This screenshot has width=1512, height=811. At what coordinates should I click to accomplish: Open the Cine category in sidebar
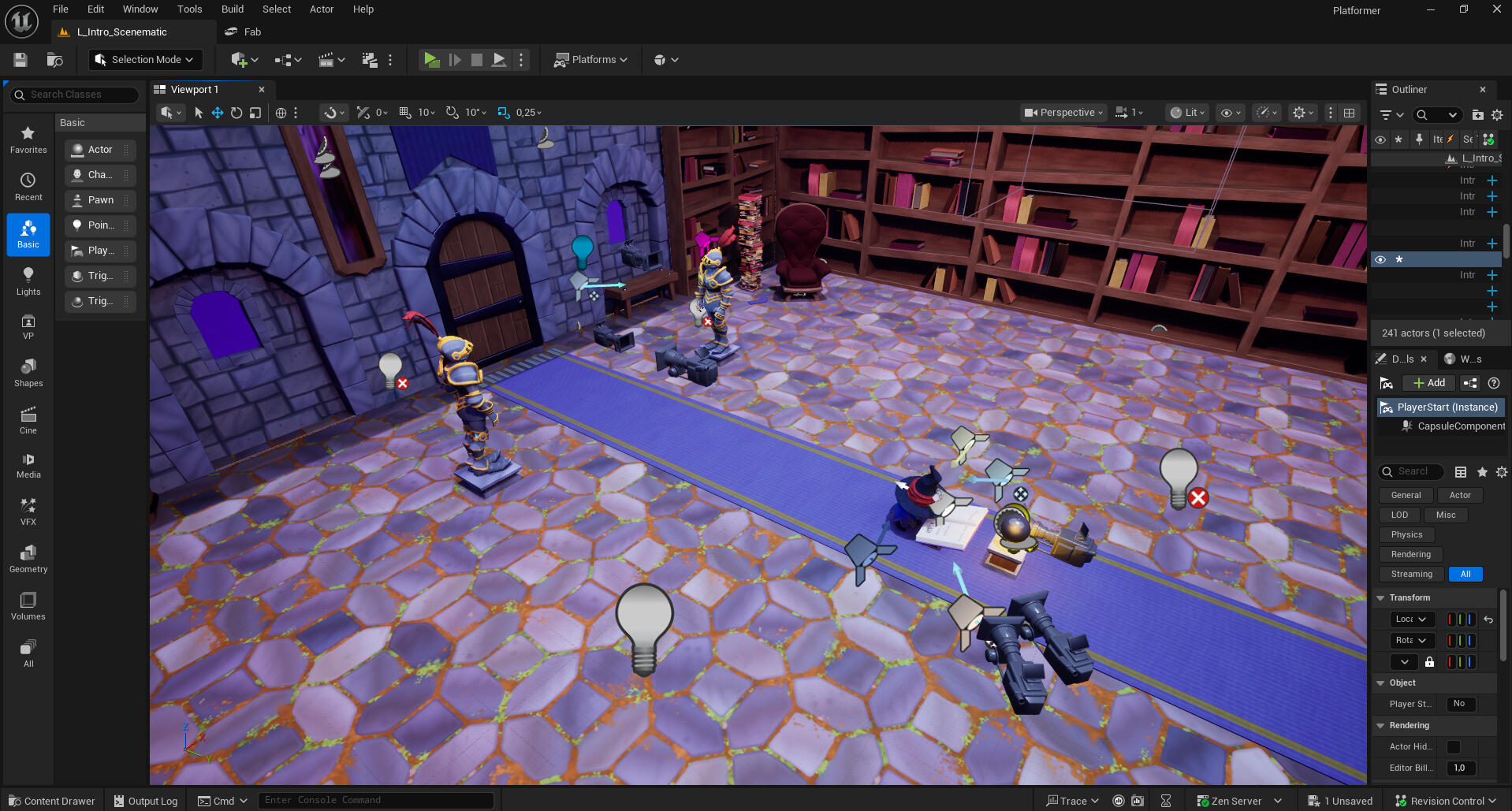tap(28, 419)
